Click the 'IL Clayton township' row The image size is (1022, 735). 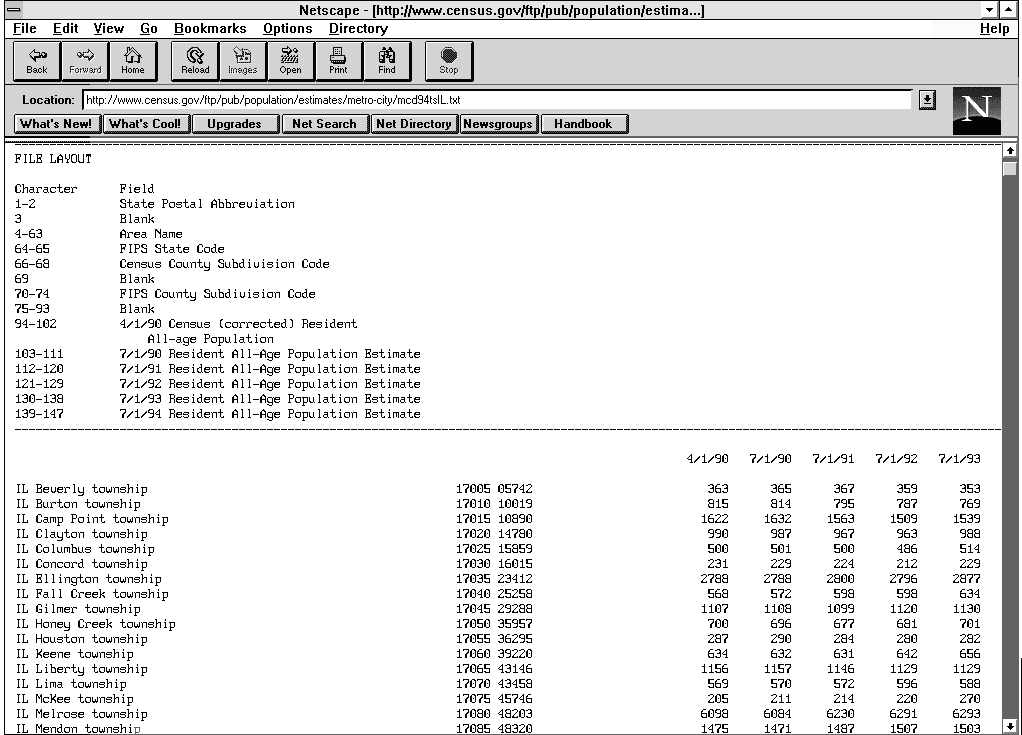498,534
